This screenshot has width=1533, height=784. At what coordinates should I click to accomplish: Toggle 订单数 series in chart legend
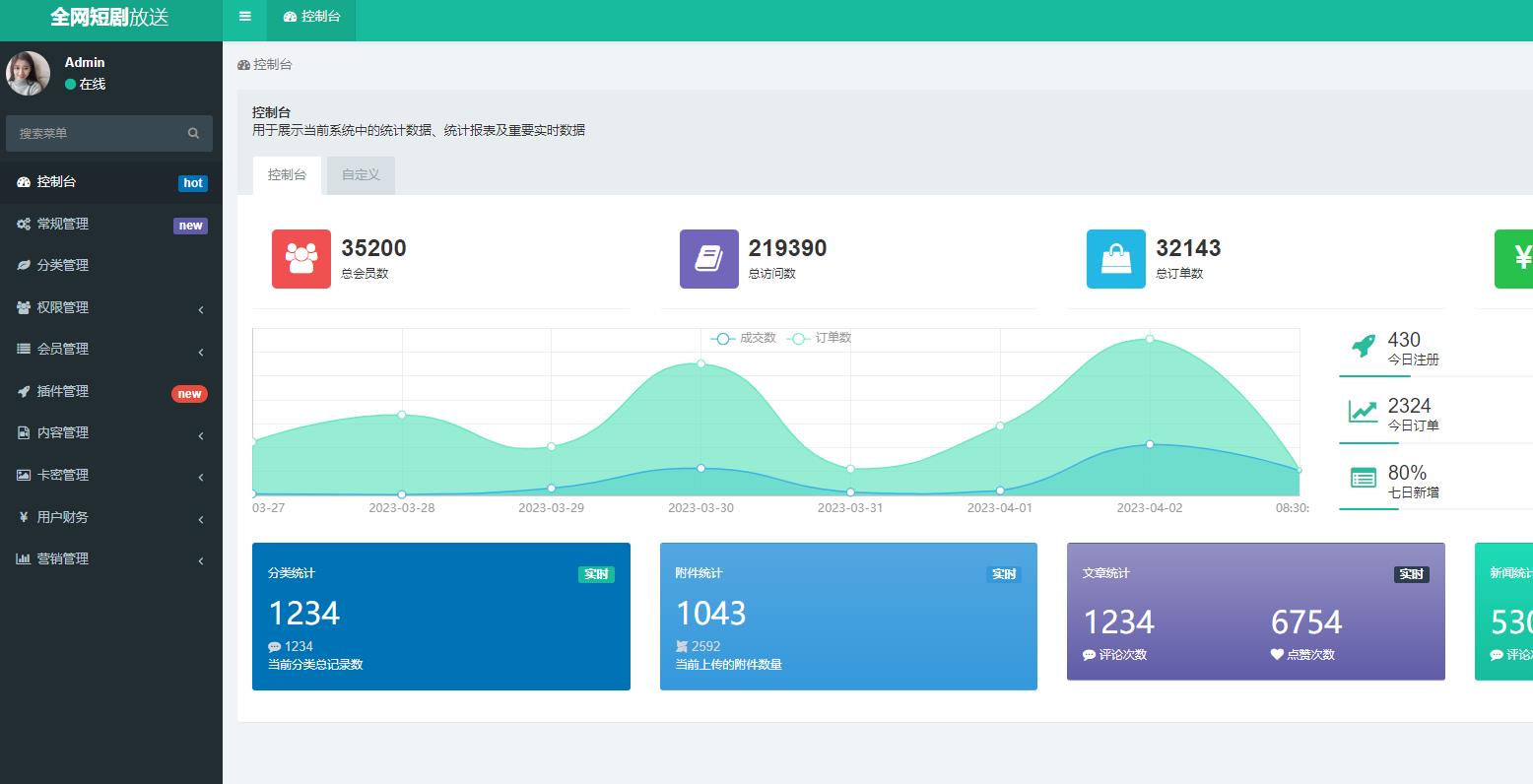point(821,338)
